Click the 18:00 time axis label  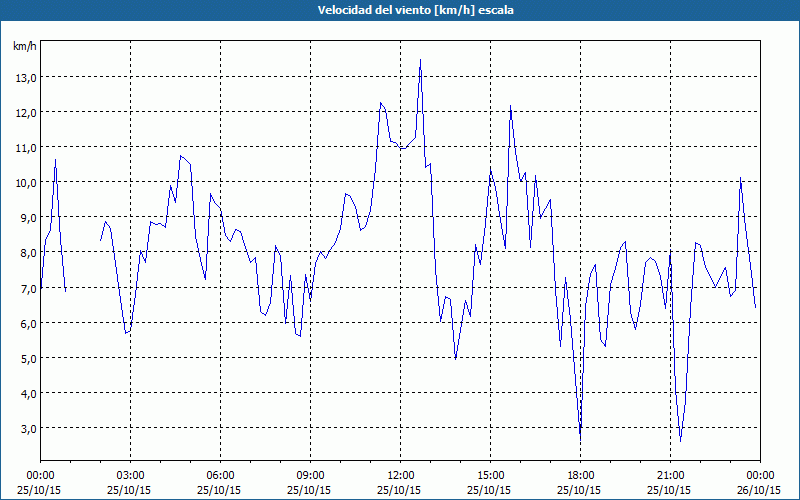pyautogui.click(x=581, y=476)
